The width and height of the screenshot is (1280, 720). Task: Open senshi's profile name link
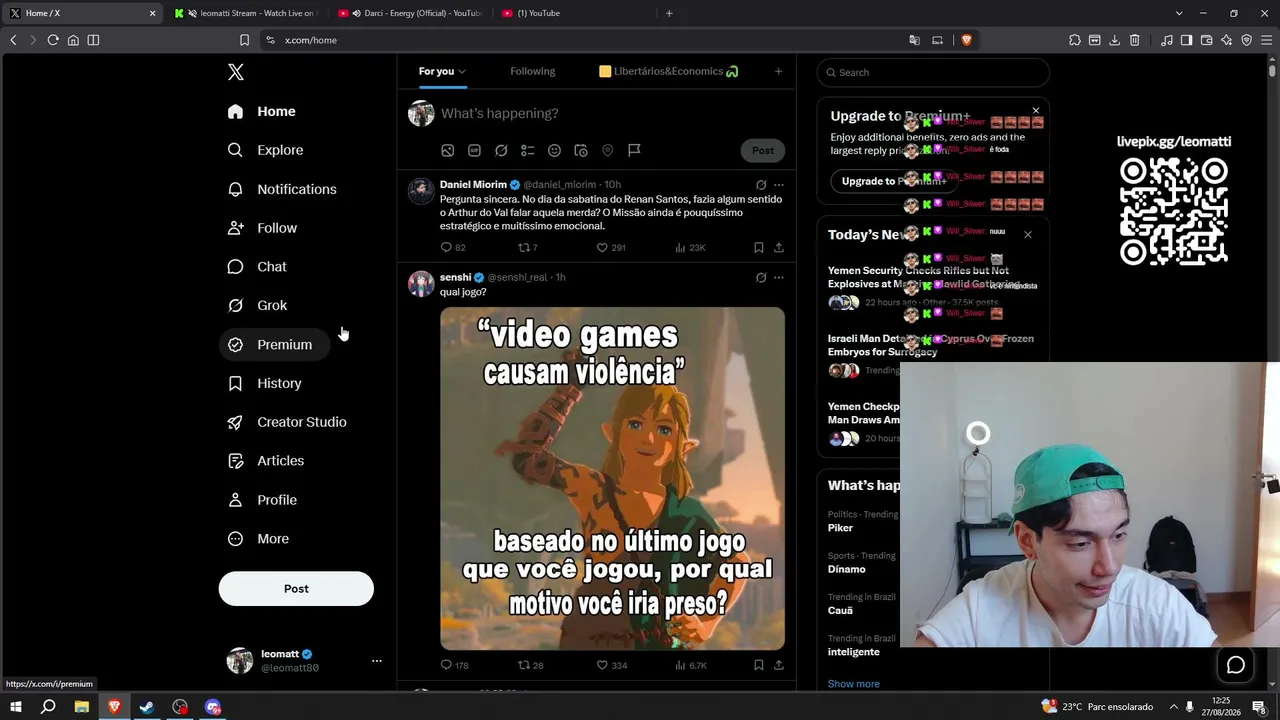tap(455, 277)
